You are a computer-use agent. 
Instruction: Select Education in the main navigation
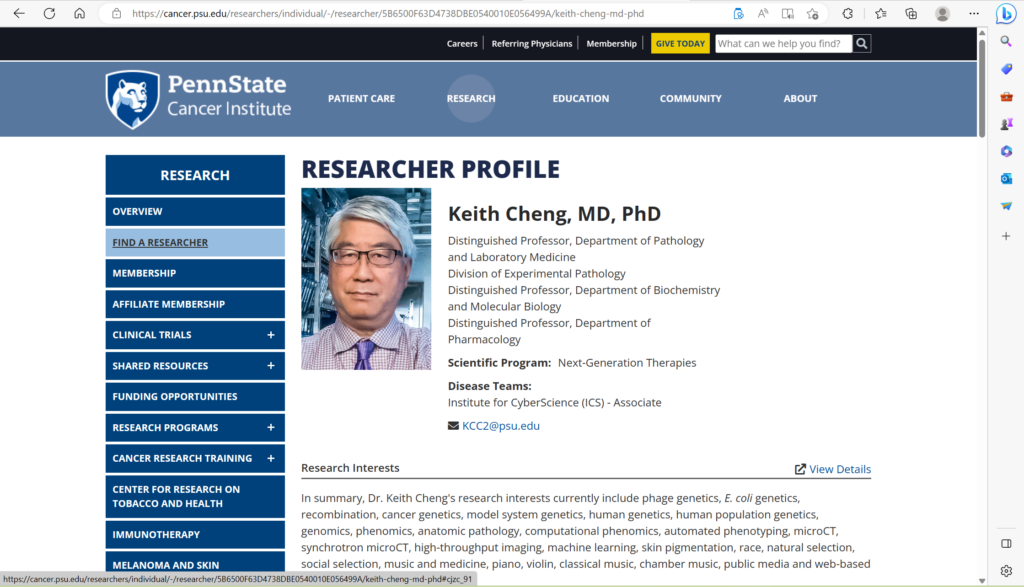pos(580,99)
